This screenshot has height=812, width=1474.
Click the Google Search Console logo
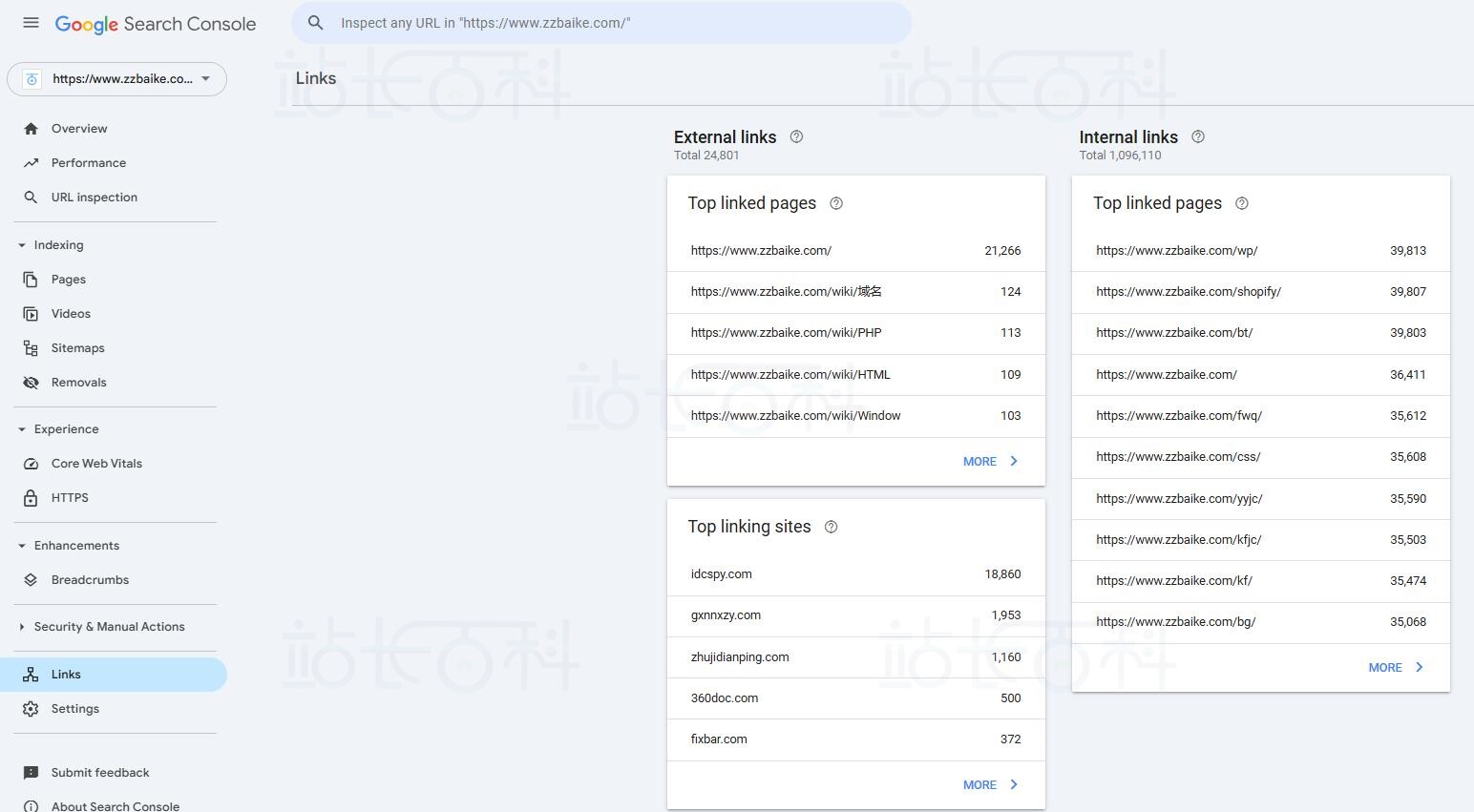[x=156, y=24]
